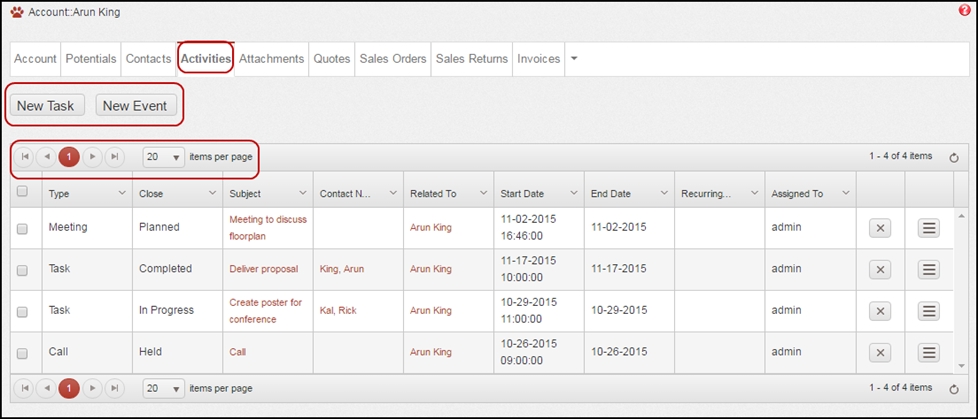Switch to the Contacts tab
This screenshot has height=419, width=978.
pyautogui.click(x=148, y=59)
